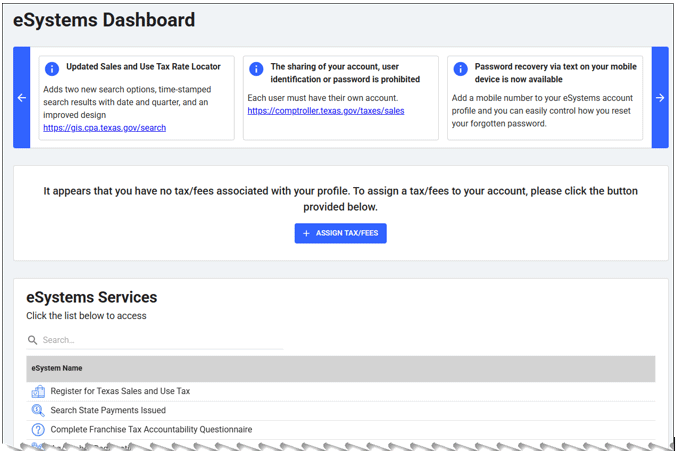
Task: Go to previous announcement with left arrow
Action: pos(22,97)
